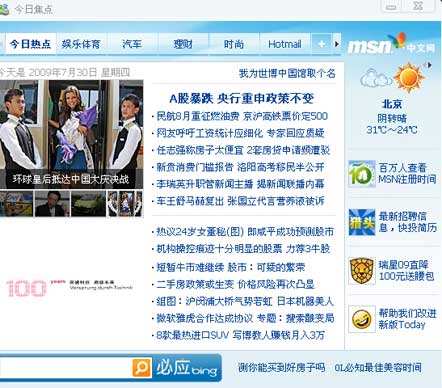Click Beijing weather text 阴转晴 31℃~24℃
Viewport: 442px width, 388px height.
click(392, 124)
